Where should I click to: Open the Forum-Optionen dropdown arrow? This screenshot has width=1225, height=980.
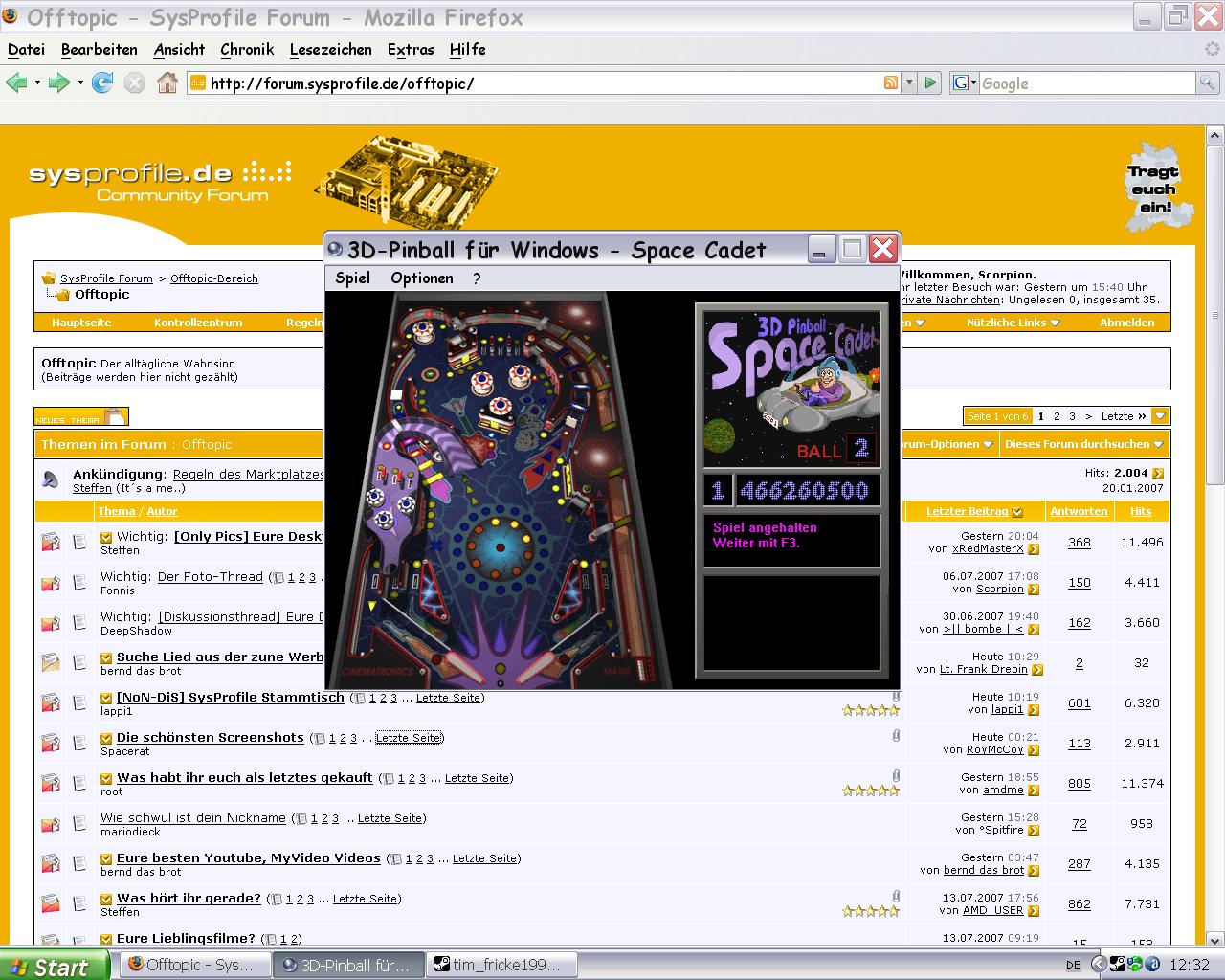987,444
